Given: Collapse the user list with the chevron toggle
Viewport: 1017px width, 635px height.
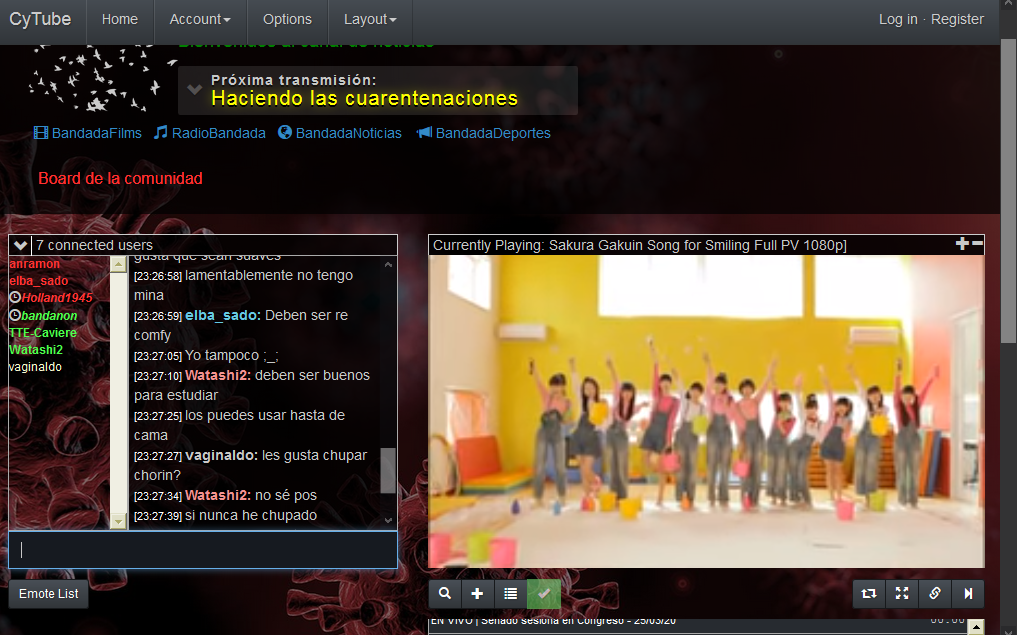Looking at the screenshot, I should pos(20,245).
